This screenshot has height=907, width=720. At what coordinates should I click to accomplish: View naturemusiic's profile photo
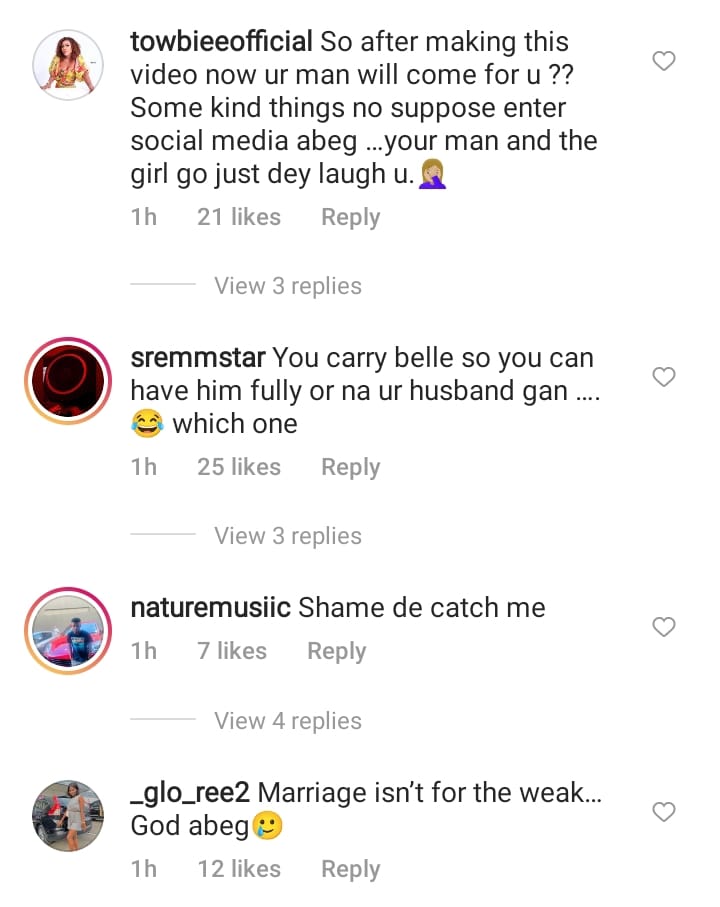tap(69, 632)
